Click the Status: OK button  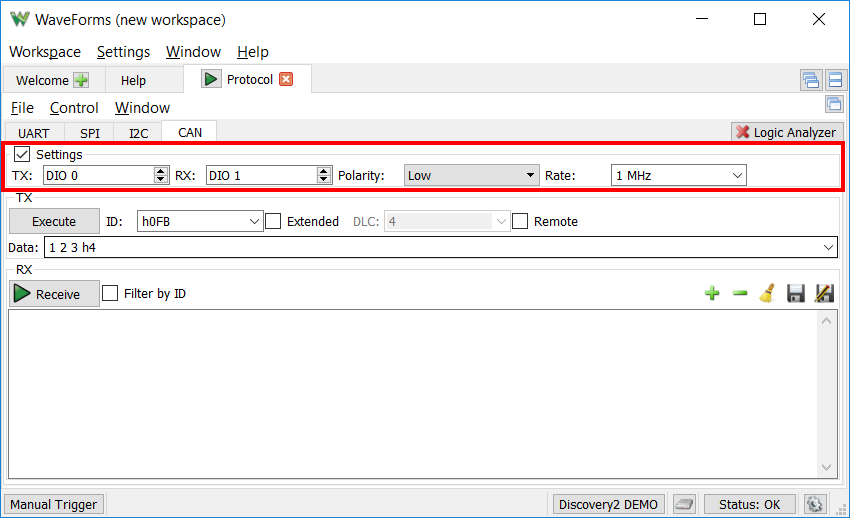click(x=749, y=504)
